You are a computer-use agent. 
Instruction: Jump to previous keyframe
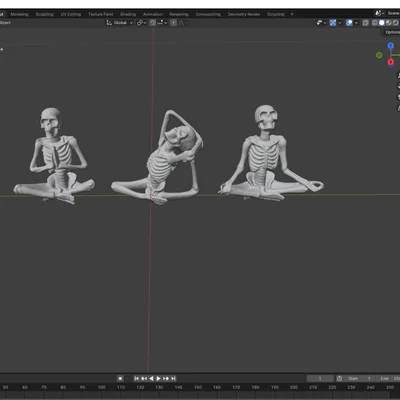(x=144, y=378)
